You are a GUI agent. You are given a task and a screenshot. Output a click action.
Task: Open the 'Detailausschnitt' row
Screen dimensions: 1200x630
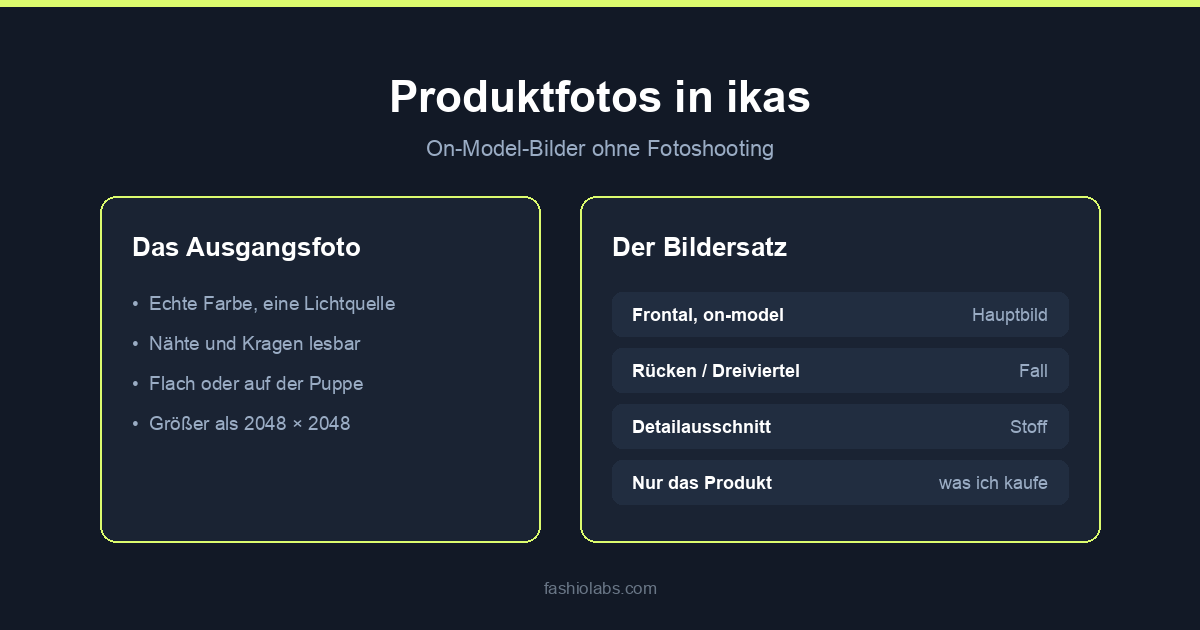pyautogui.click(x=840, y=427)
